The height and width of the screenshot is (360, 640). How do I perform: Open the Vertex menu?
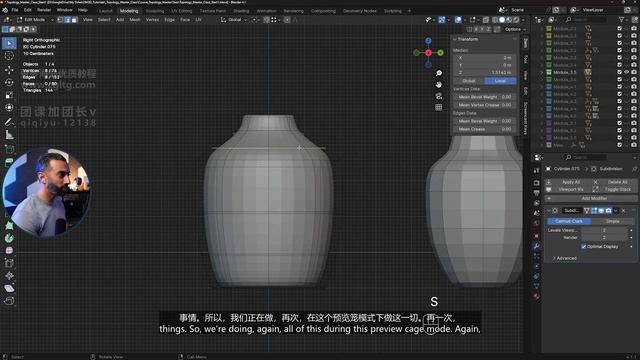(x=152, y=20)
